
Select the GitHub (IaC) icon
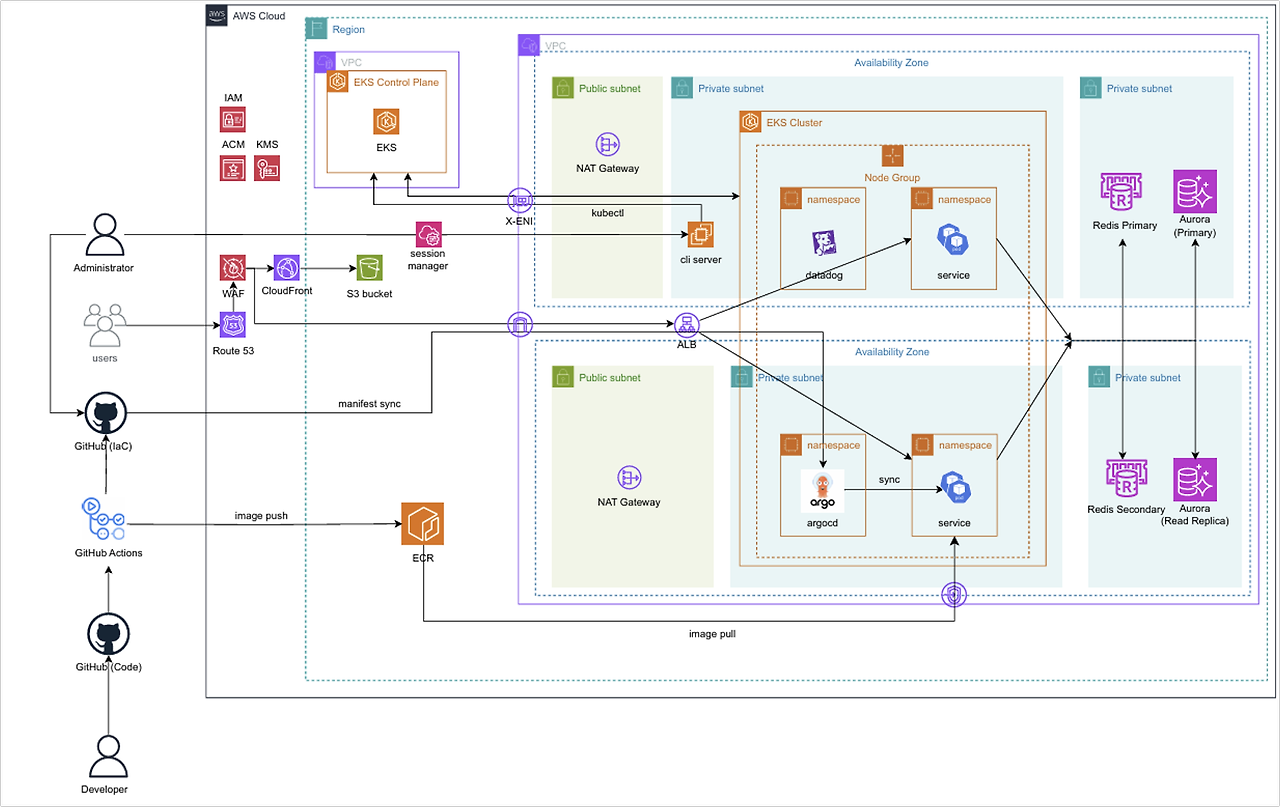tap(104, 414)
